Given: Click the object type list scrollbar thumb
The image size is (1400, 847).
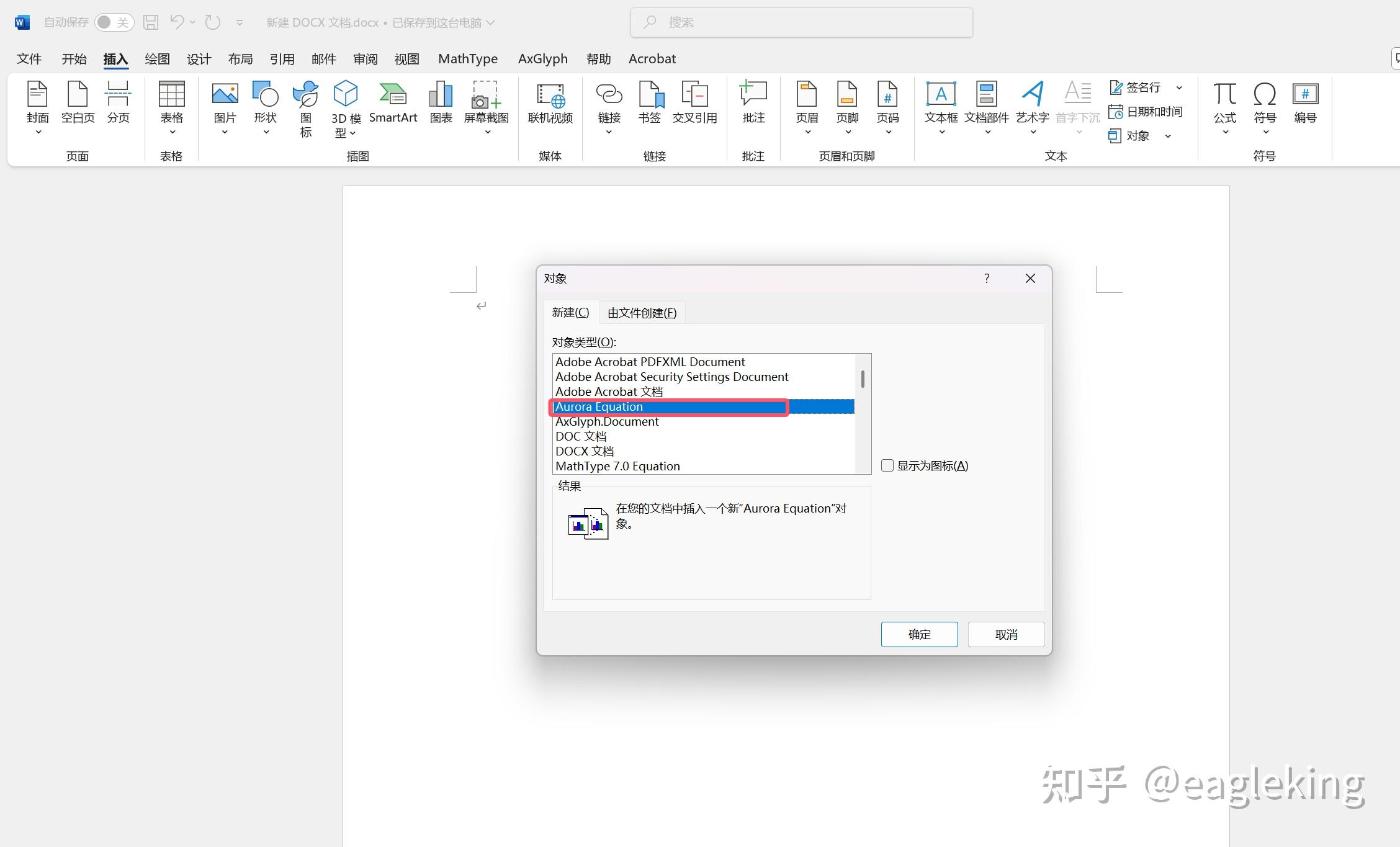Looking at the screenshot, I should tap(863, 379).
